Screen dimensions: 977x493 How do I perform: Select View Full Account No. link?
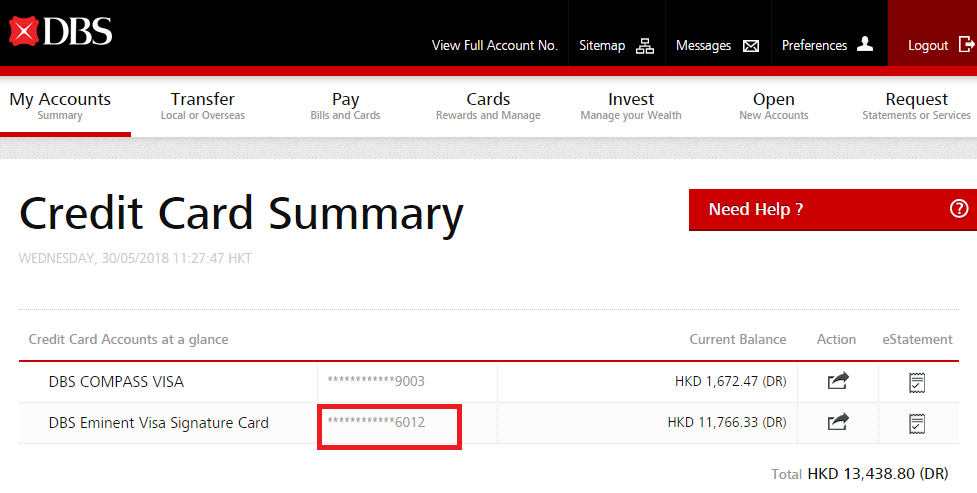pyautogui.click(x=494, y=46)
